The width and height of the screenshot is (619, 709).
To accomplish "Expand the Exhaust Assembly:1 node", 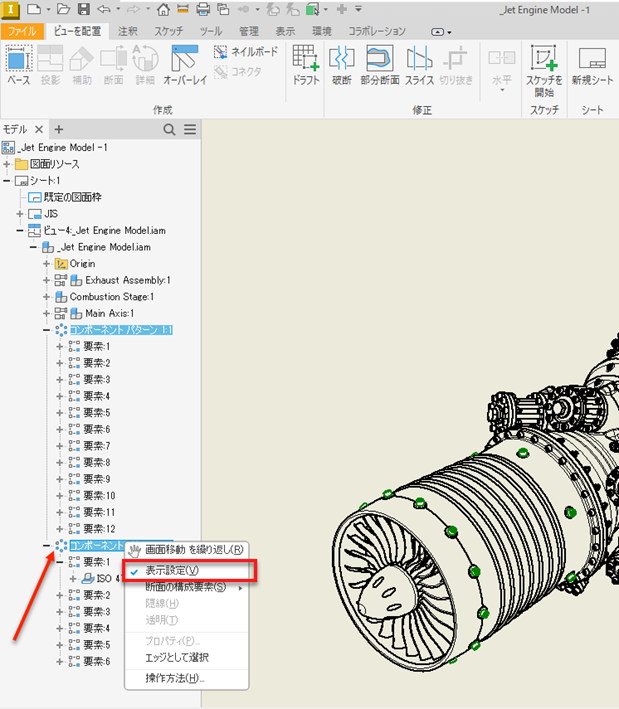I will coord(46,280).
